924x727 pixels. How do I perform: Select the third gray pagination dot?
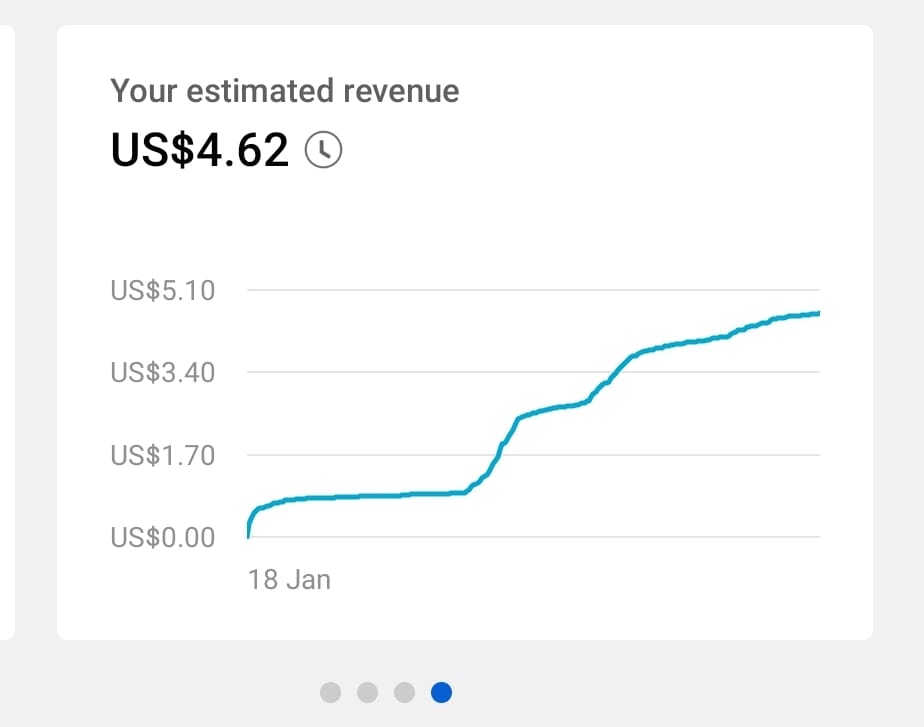point(404,692)
